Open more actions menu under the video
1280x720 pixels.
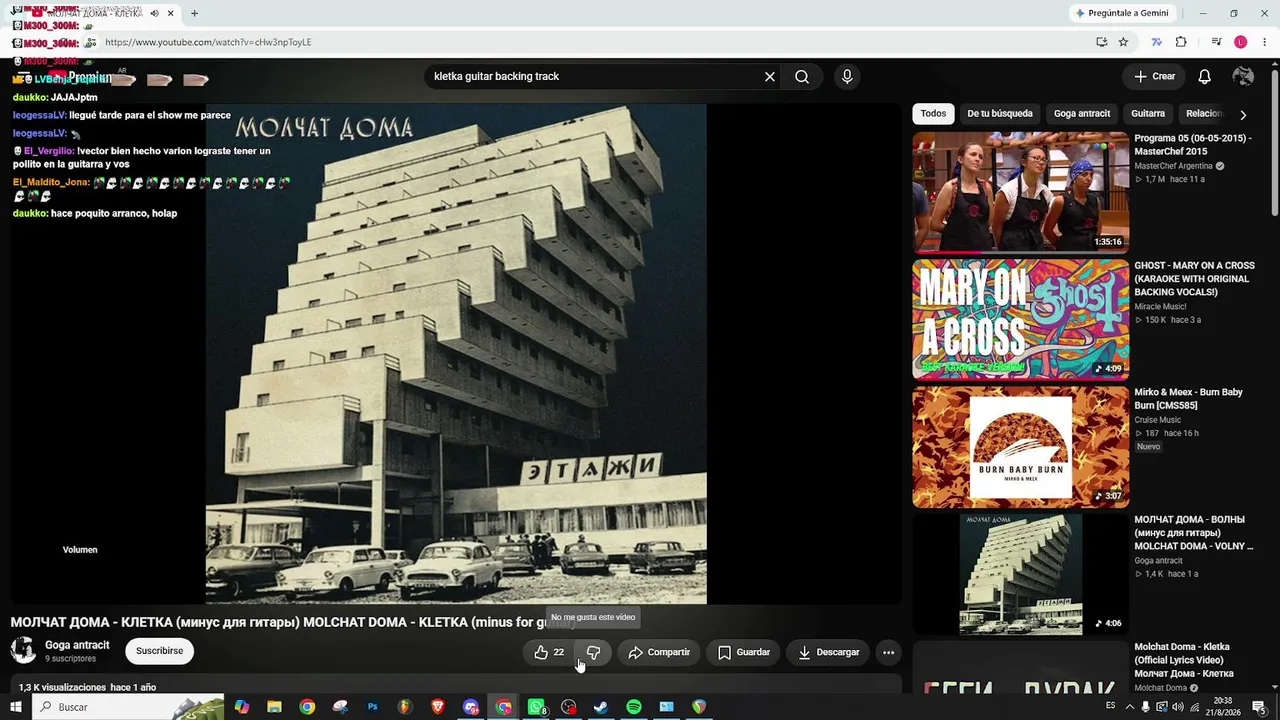click(x=888, y=652)
